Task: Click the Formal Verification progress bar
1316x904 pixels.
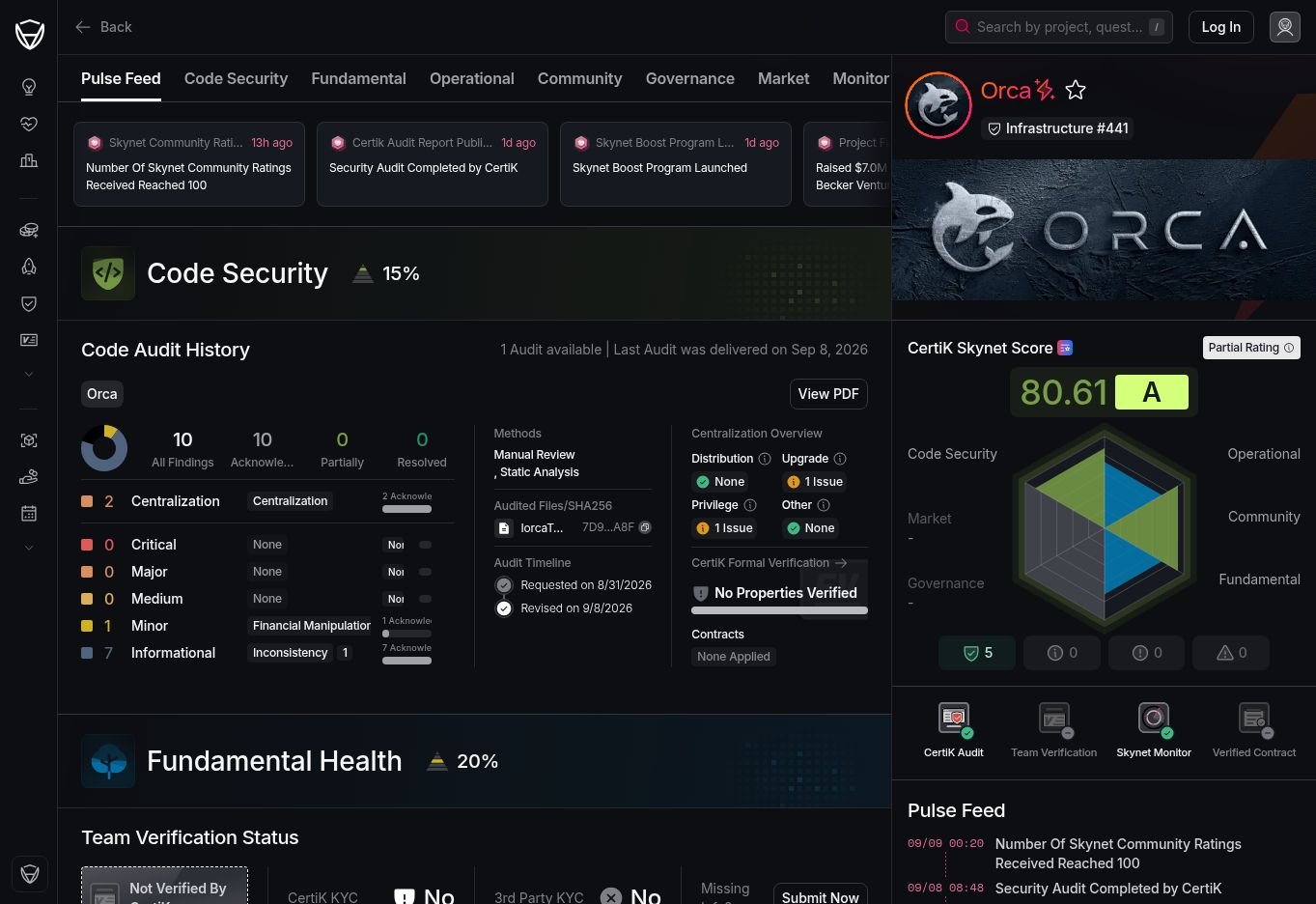Action: click(x=780, y=610)
